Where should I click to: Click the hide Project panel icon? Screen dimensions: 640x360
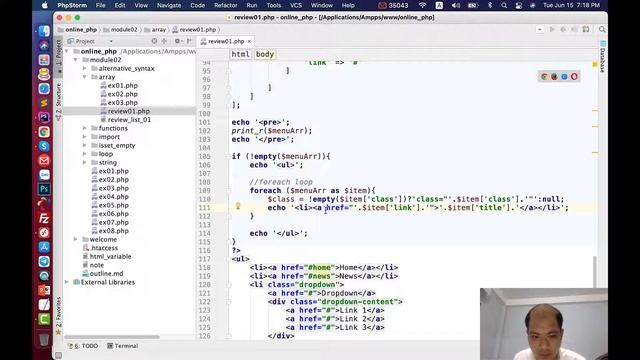(x=189, y=41)
